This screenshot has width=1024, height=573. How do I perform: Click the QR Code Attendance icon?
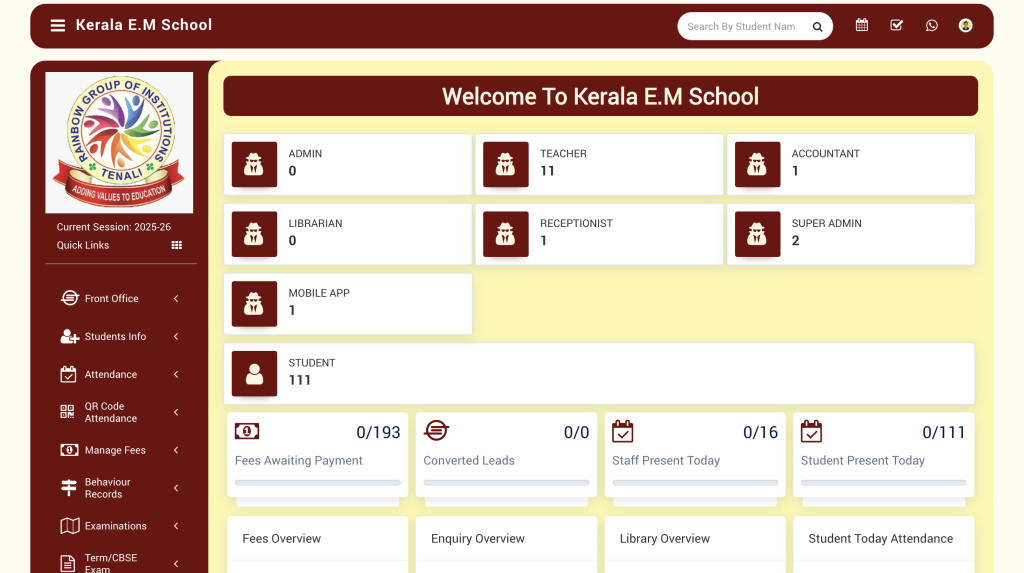point(67,412)
